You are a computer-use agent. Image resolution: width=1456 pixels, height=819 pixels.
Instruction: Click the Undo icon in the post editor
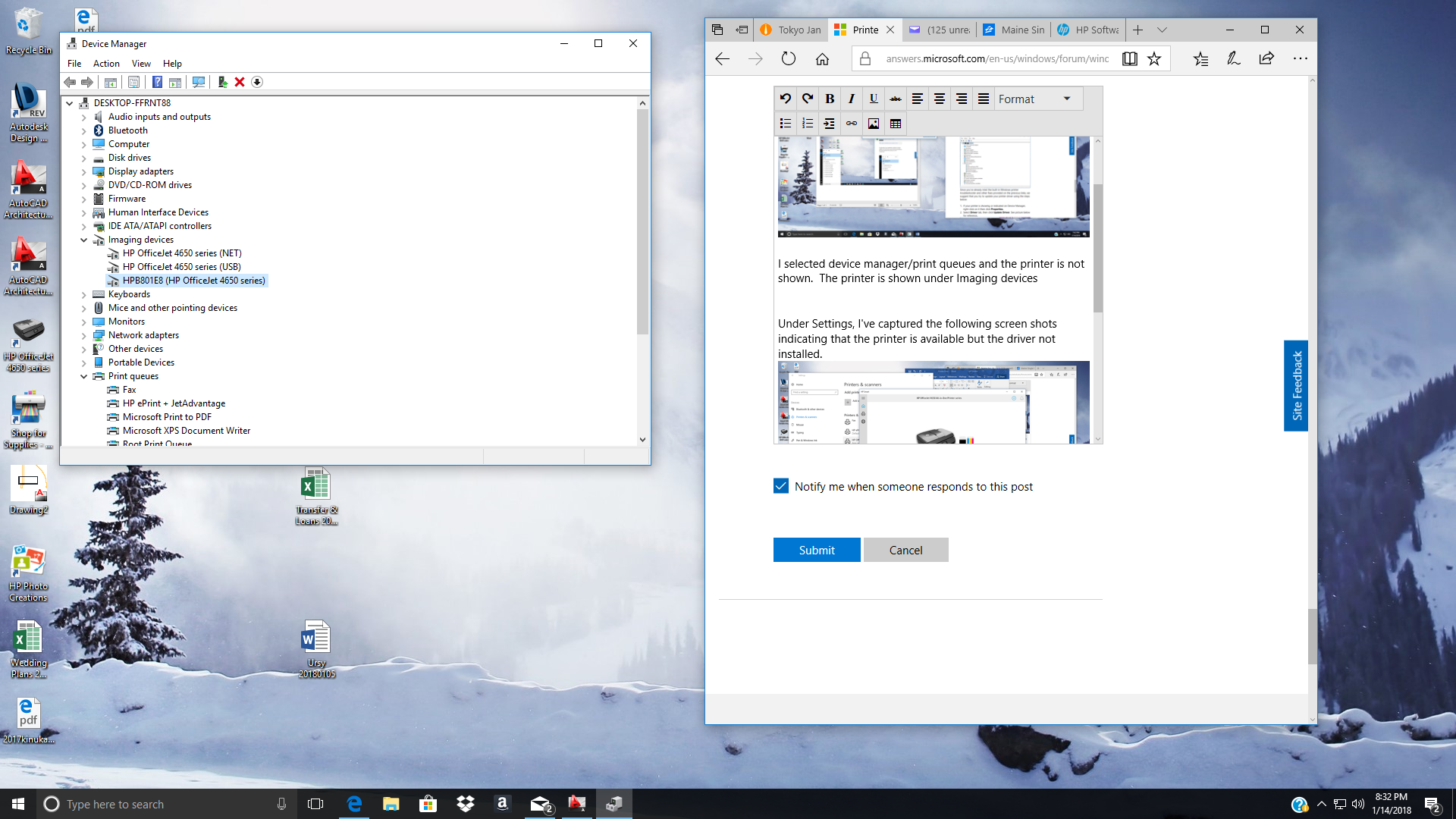[x=786, y=99]
